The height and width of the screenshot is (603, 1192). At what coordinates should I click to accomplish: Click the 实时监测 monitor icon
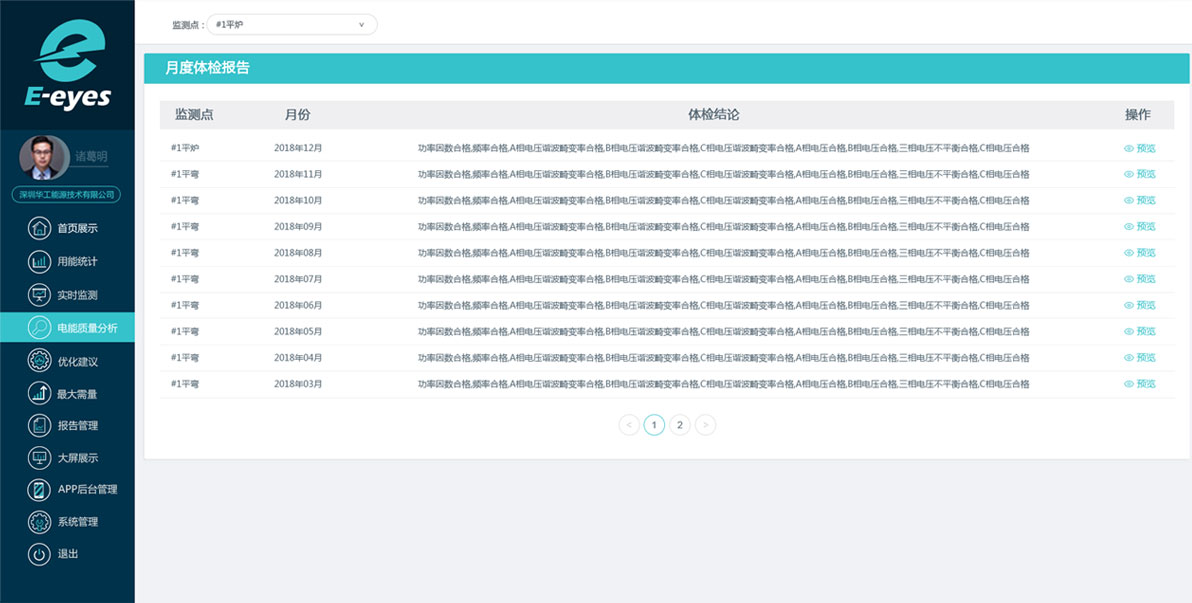tap(39, 295)
